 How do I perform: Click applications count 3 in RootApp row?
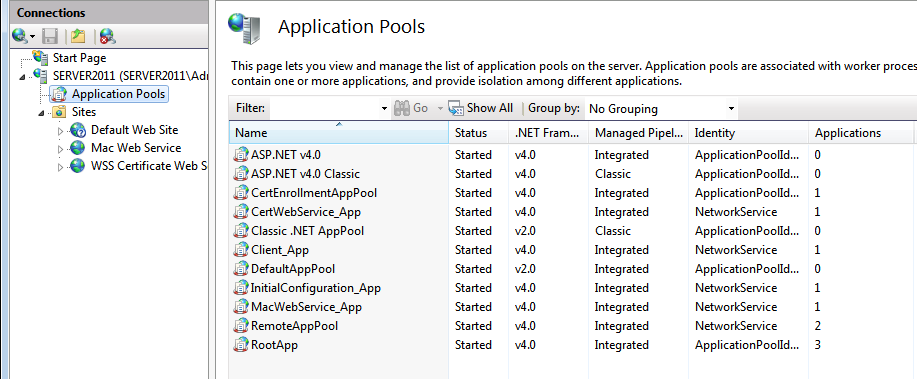pyautogui.click(x=818, y=345)
